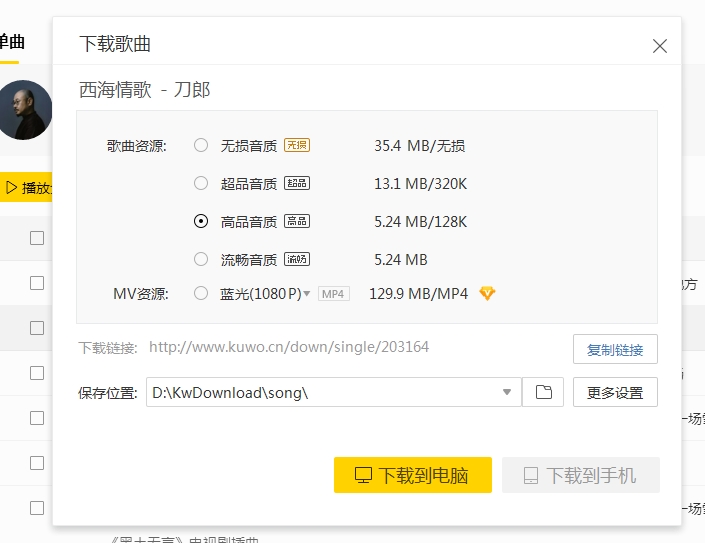Close the download song dialog

(660, 46)
